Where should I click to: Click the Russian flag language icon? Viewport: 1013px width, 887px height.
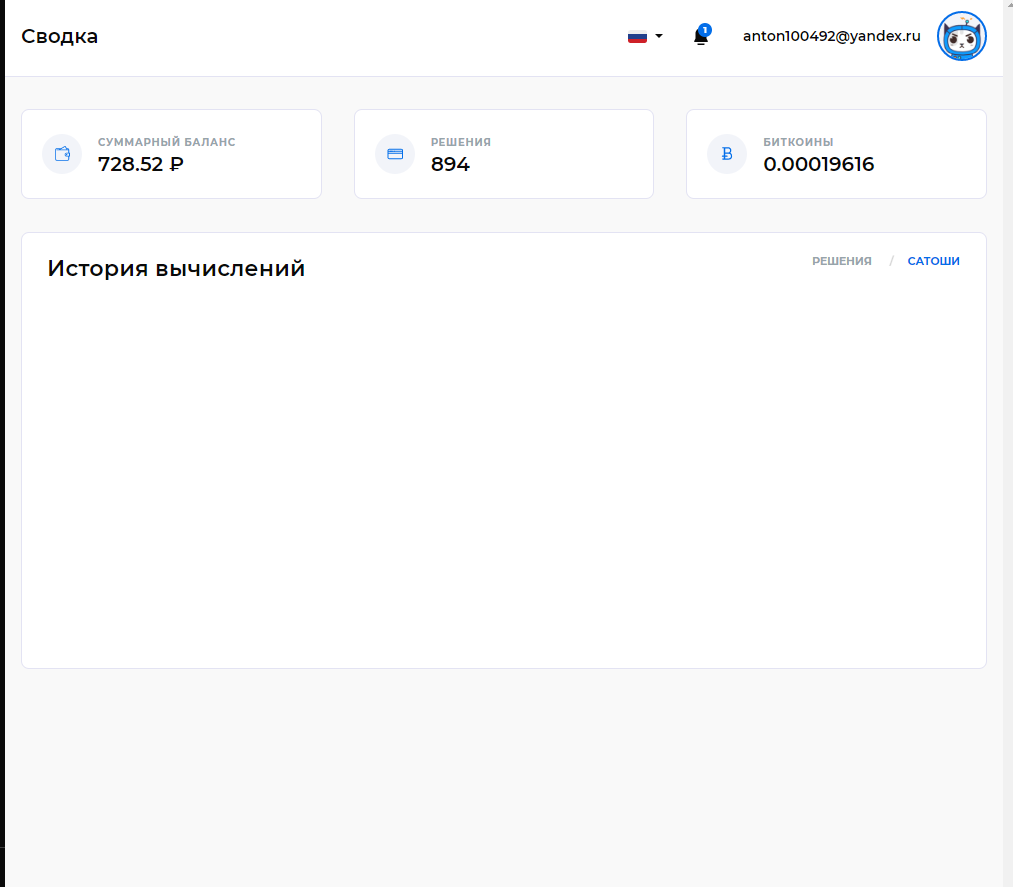pyautogui.click(x=637, y=37)
